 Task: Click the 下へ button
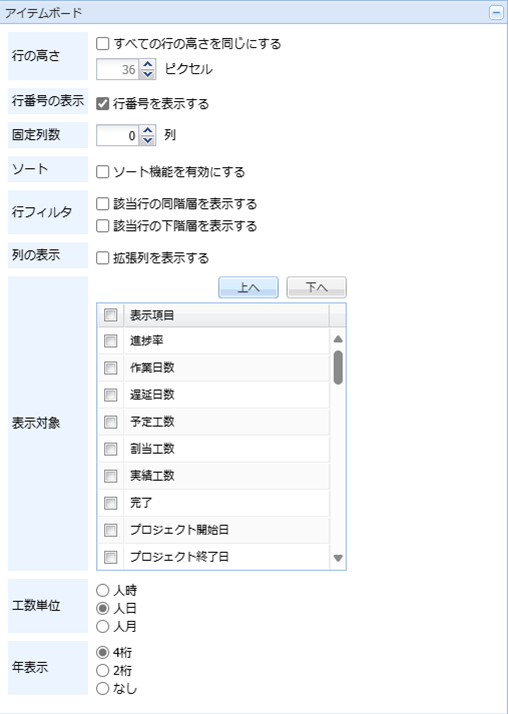click(x=316, y=287)
